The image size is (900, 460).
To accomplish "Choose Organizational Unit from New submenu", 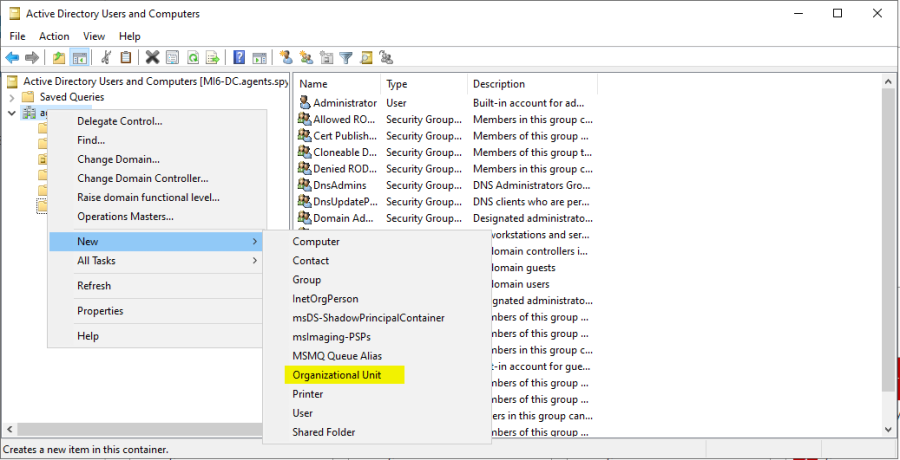I will 336,375.
